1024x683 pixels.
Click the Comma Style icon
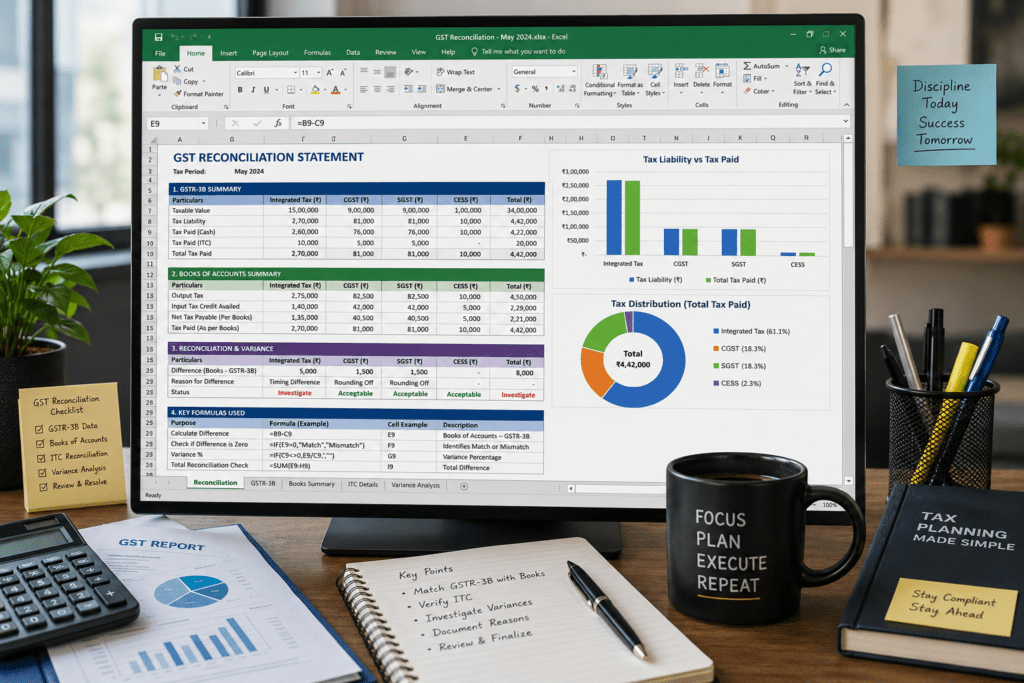coord(547,88)
